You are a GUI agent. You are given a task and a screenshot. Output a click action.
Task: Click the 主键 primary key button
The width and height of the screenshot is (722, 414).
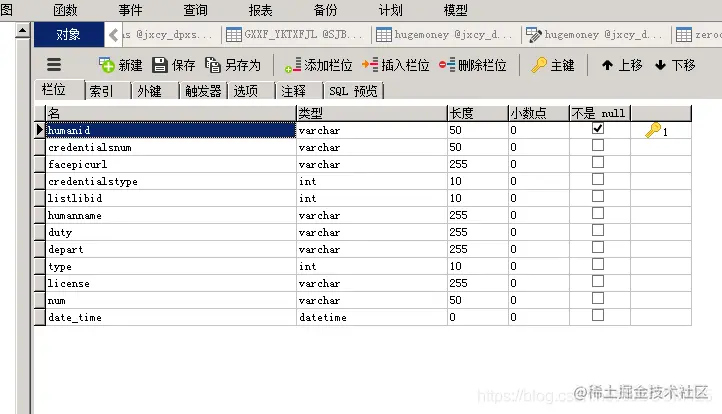point(553,65)
